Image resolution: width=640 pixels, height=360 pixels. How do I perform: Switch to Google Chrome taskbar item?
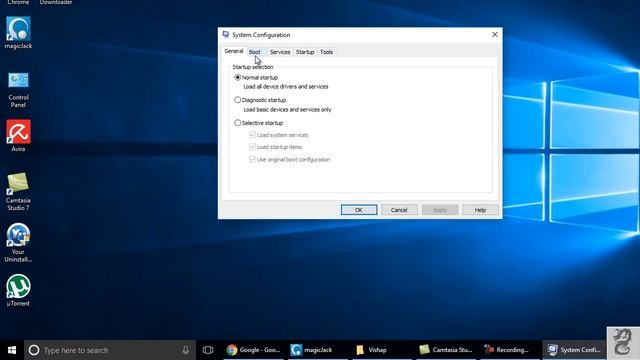tap(253, 350)
